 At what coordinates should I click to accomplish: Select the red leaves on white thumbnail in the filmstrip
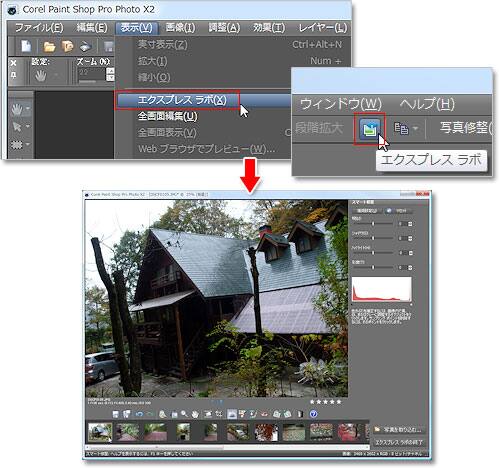click(266, 432)
